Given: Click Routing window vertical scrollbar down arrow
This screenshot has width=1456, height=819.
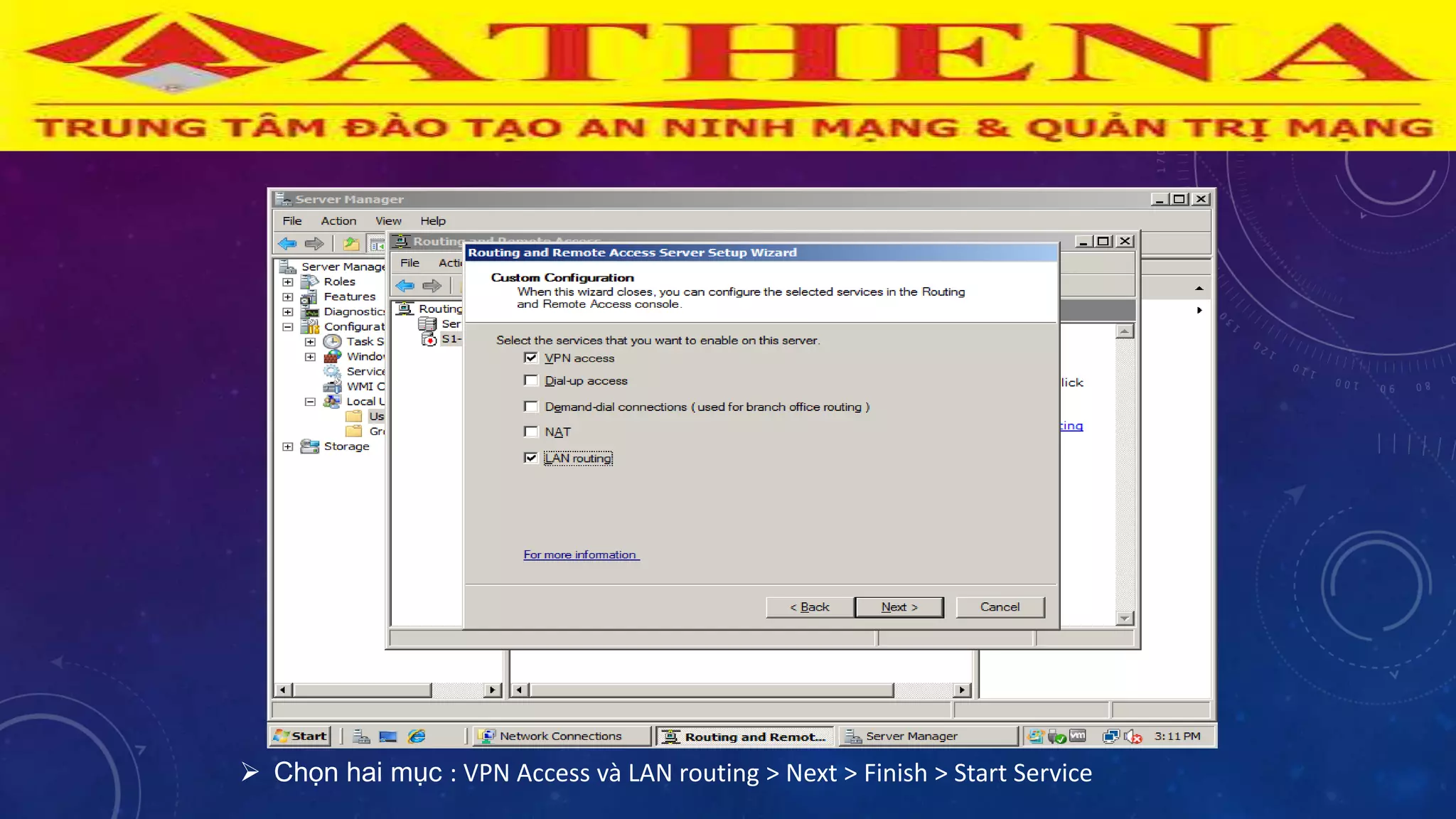Looking at the screenshot, I should pos(1124,619).
